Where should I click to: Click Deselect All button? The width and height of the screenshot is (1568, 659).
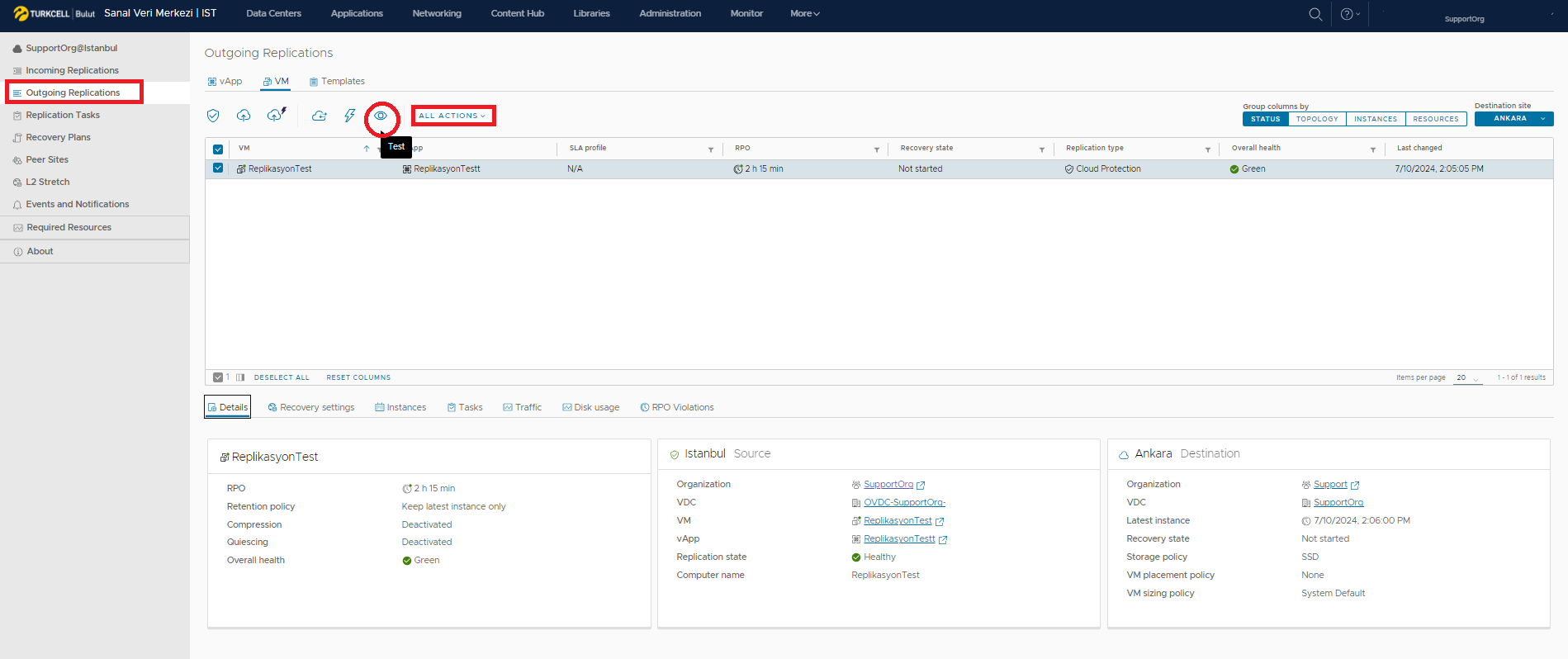282,377
